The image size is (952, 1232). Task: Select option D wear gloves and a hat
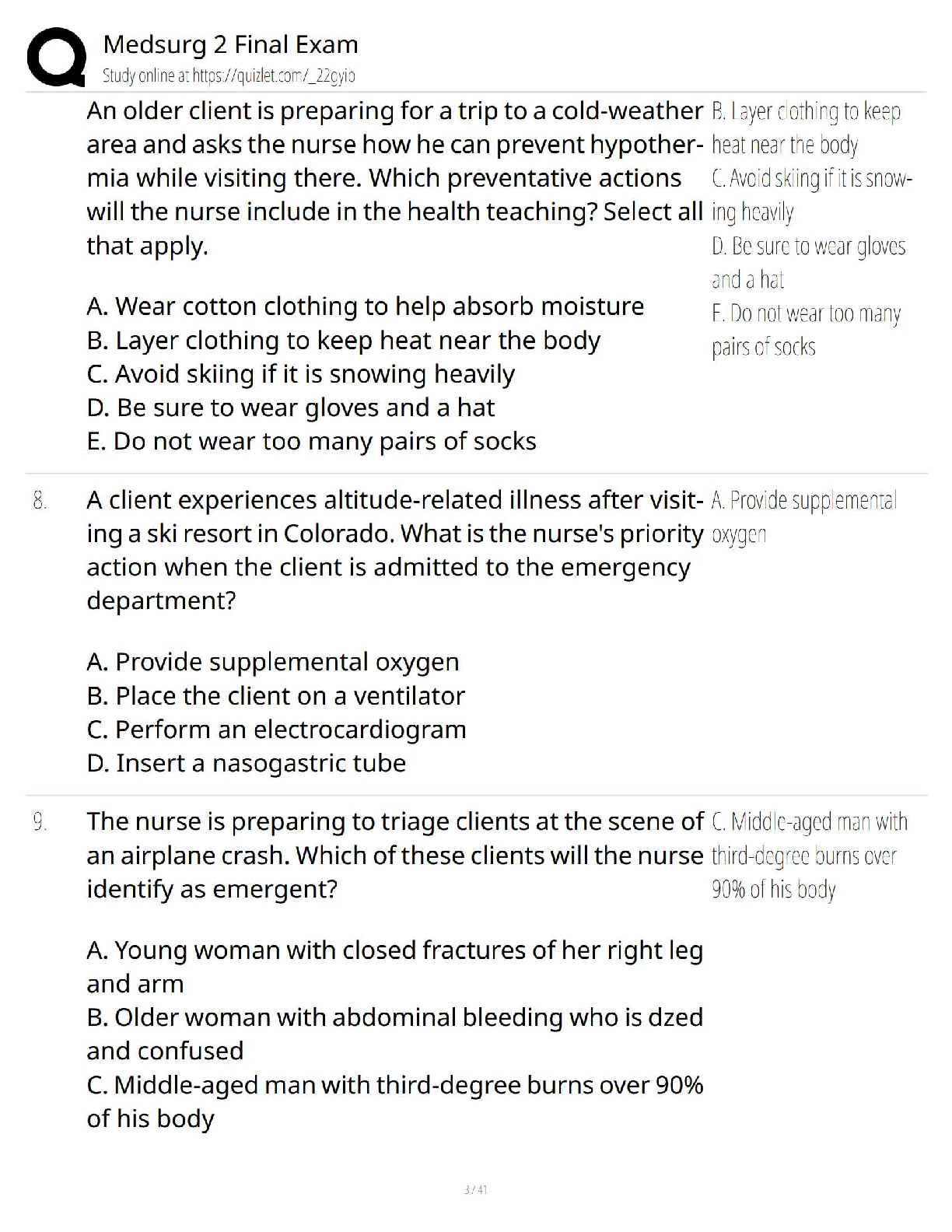290,408
